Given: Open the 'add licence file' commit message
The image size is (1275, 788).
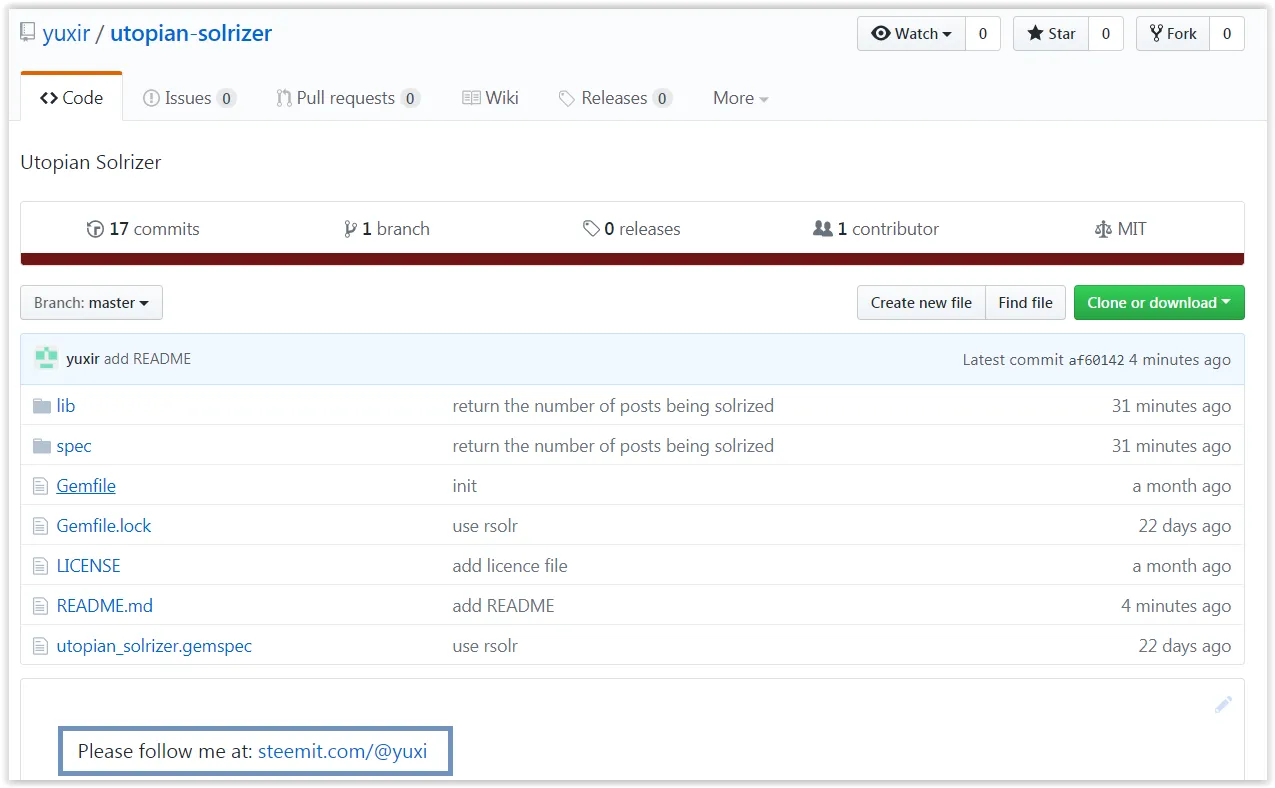Looking at the screenshot, I should click(x=510, y=566).
